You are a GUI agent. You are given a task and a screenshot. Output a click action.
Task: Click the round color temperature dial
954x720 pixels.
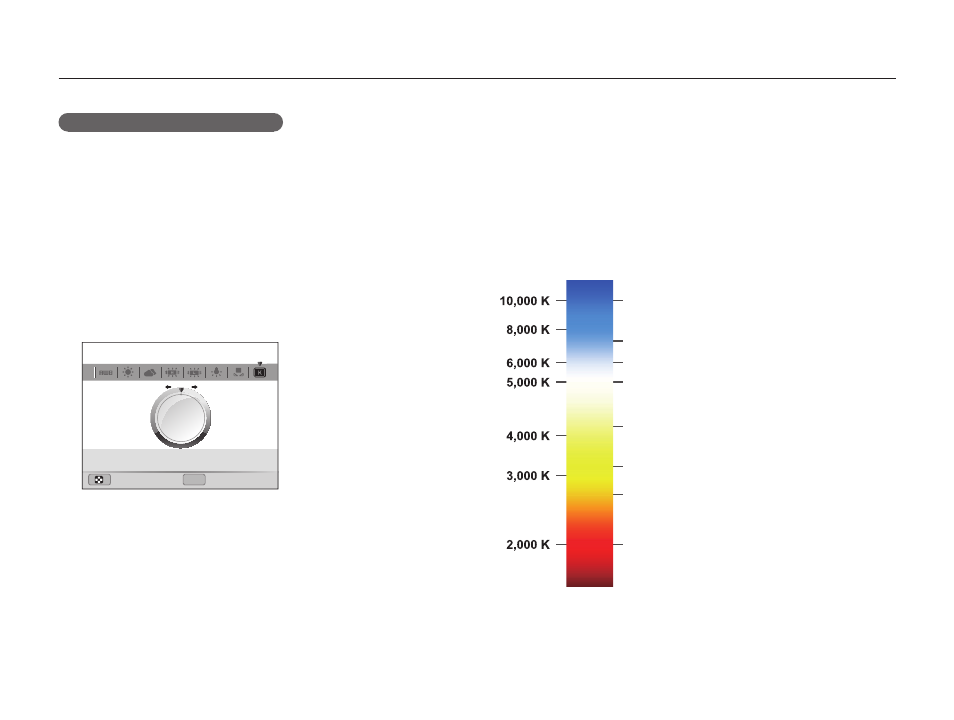tap(181, 419)
